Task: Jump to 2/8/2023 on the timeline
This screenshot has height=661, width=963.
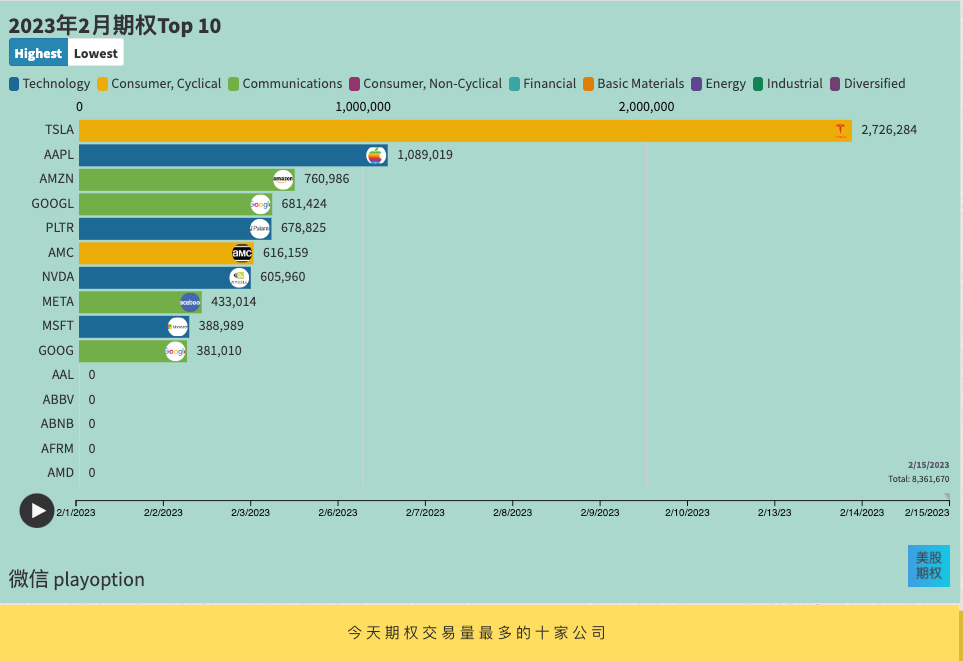Action: [512, 512]
